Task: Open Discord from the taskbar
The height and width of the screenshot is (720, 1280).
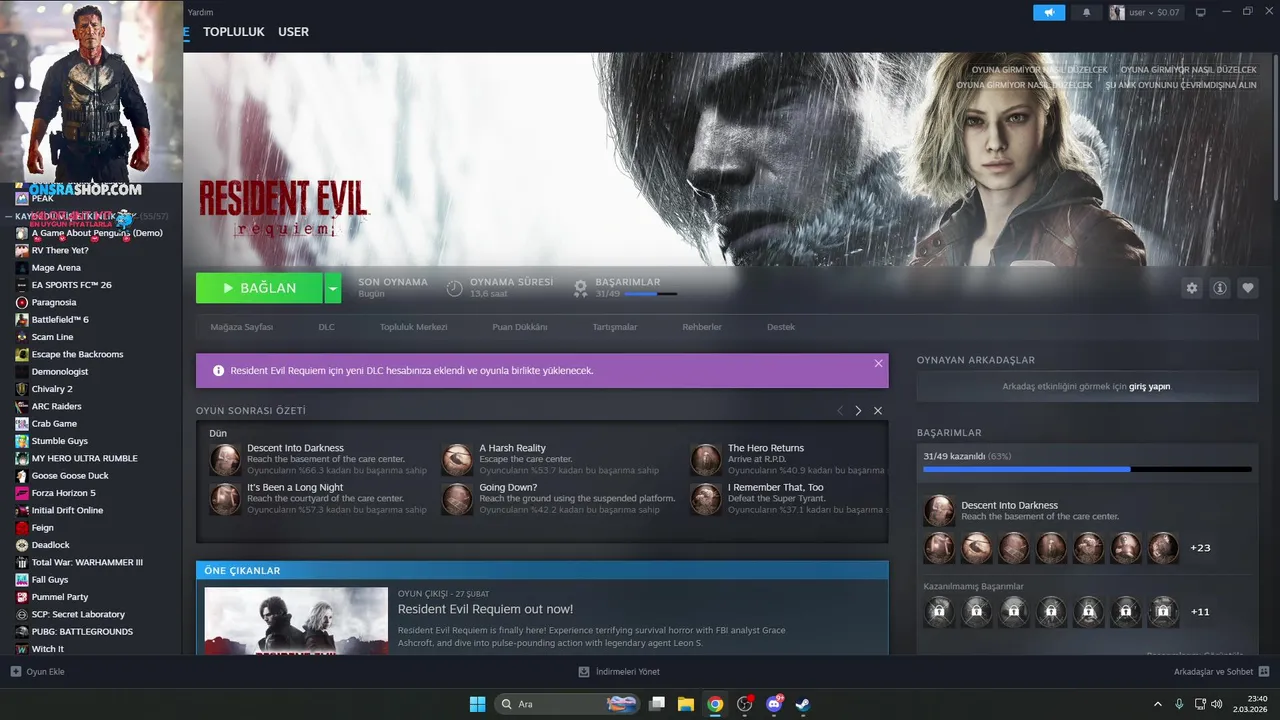Action: pyautogui.click(x=774, y=704)
